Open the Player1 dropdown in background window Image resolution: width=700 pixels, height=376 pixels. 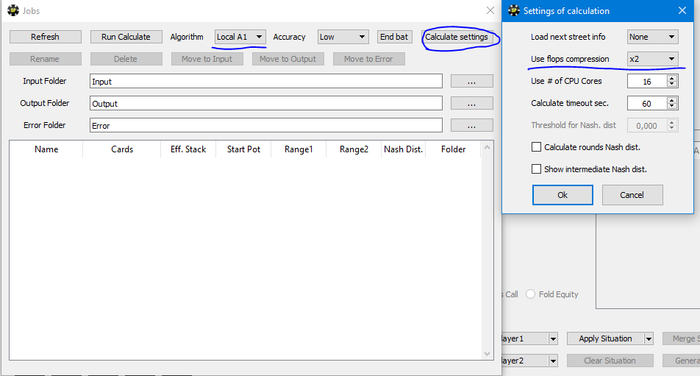[553, 338]
